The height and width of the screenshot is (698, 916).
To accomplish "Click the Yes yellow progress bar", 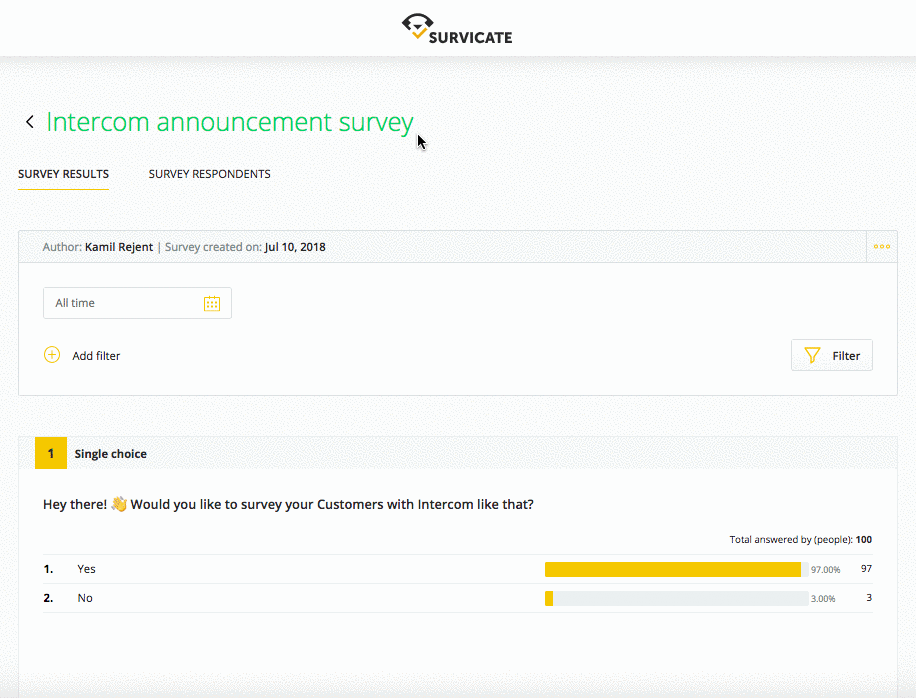I will coord(673,569).
